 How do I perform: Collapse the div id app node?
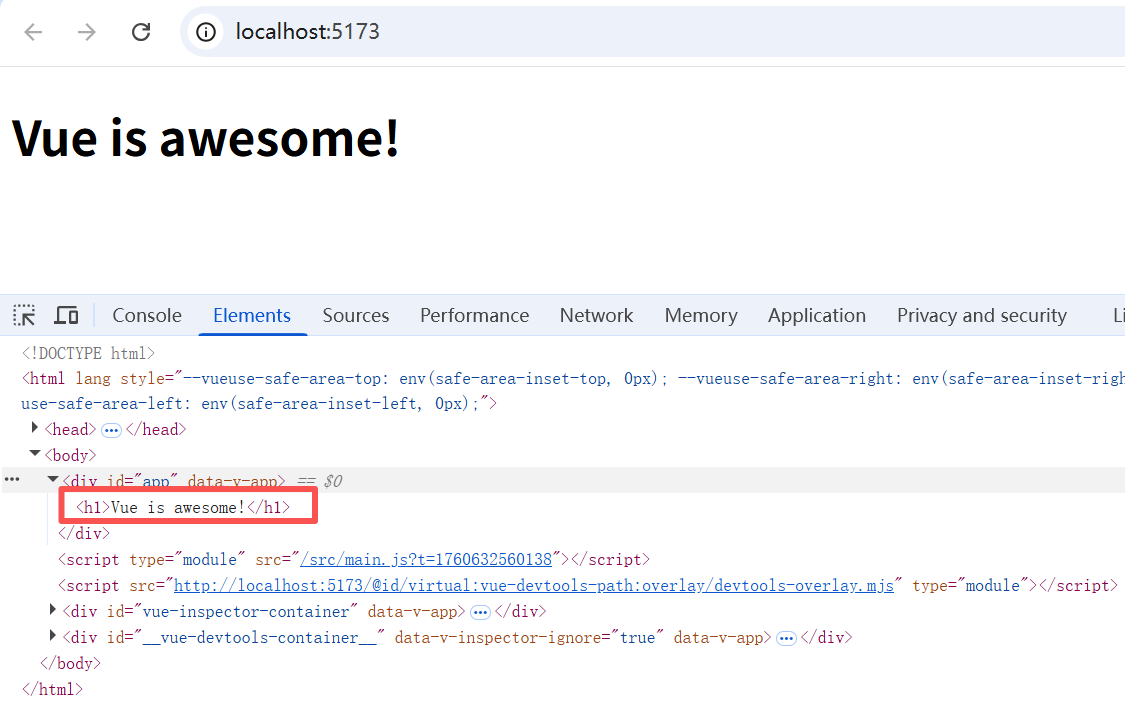(x=52, y=479)
